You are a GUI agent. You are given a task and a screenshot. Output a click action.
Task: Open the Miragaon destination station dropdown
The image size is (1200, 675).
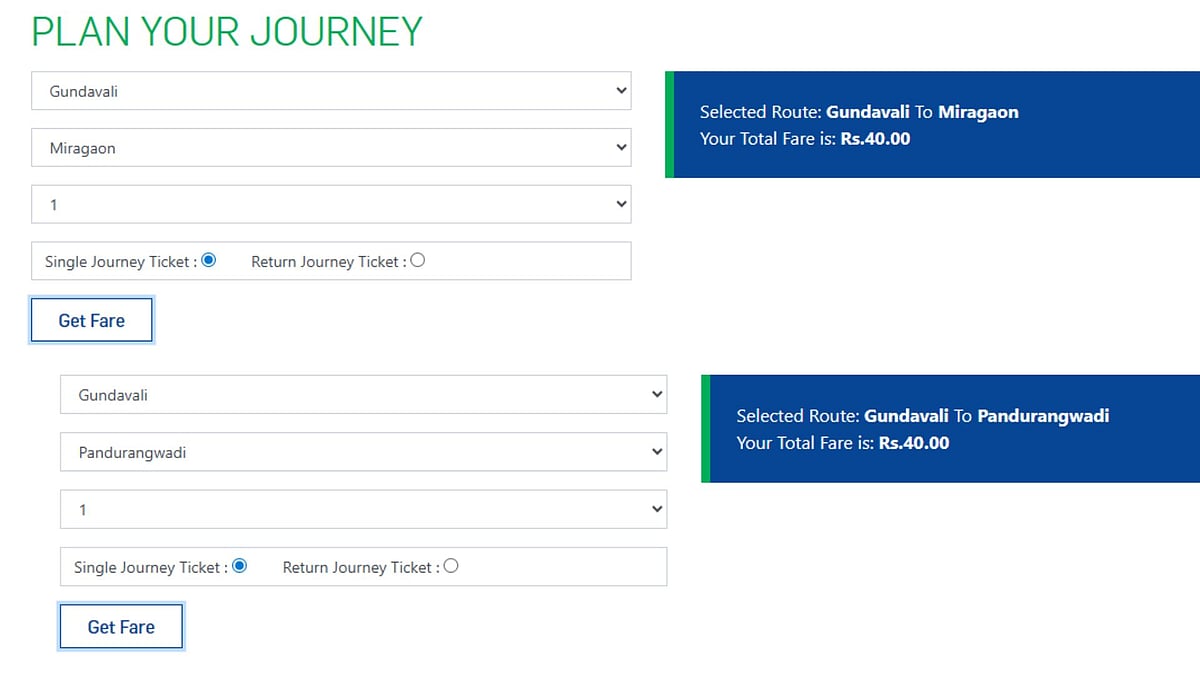click(x=331, y=148)
